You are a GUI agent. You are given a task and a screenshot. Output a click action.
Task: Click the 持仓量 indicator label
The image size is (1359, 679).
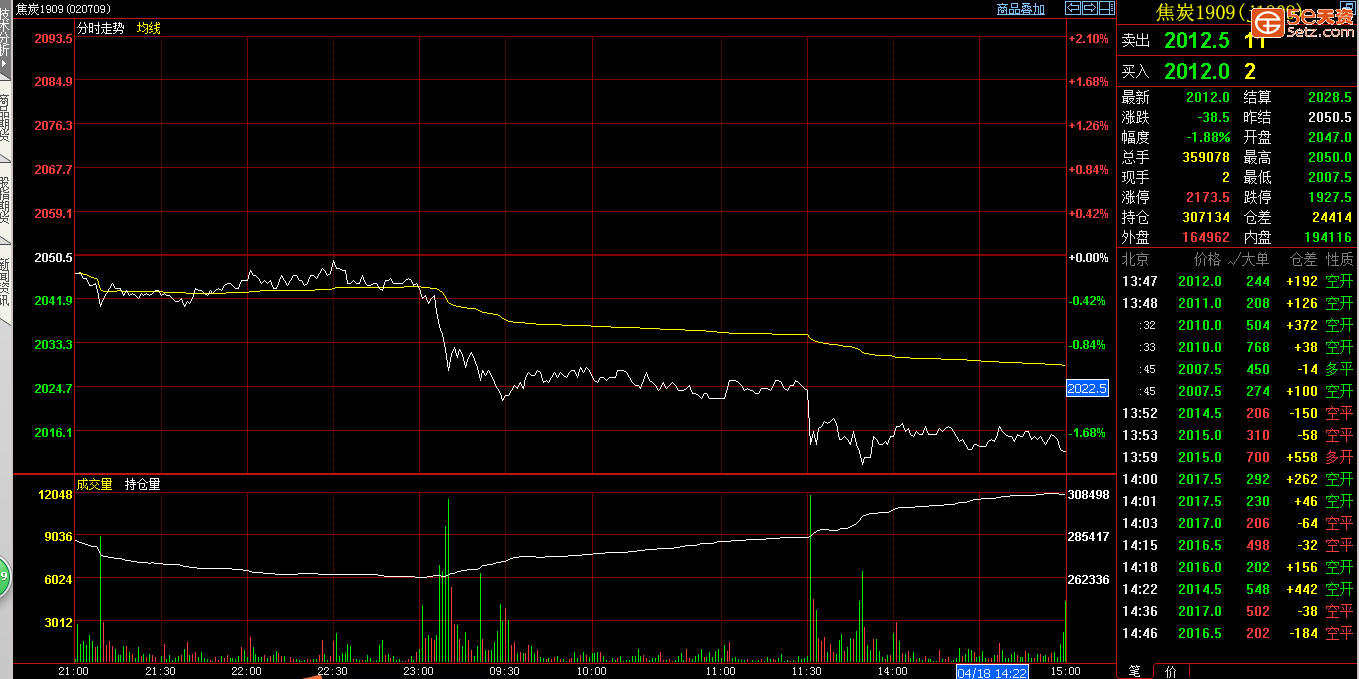click(143, 484)
